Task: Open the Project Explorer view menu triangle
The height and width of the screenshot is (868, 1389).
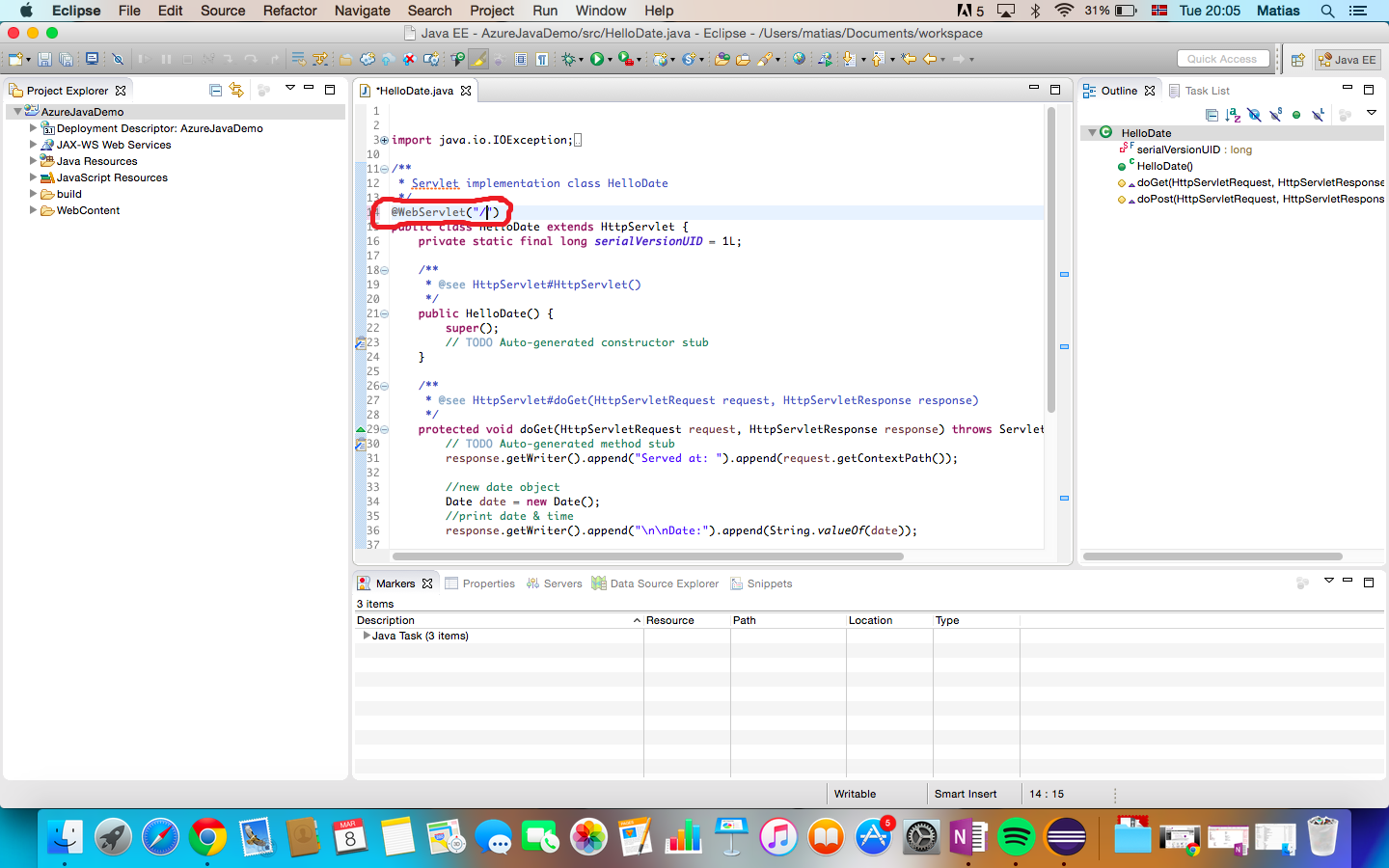Action: tap(289, 89)
